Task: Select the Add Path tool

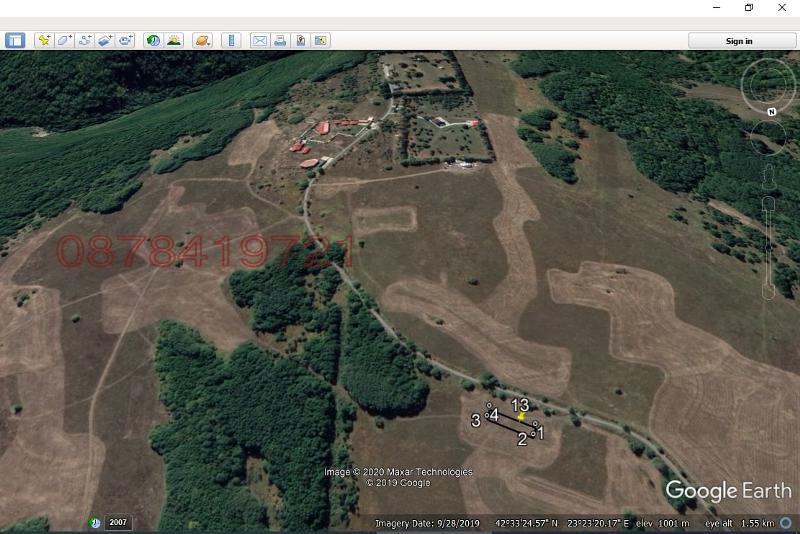Action: pos(85,41)
